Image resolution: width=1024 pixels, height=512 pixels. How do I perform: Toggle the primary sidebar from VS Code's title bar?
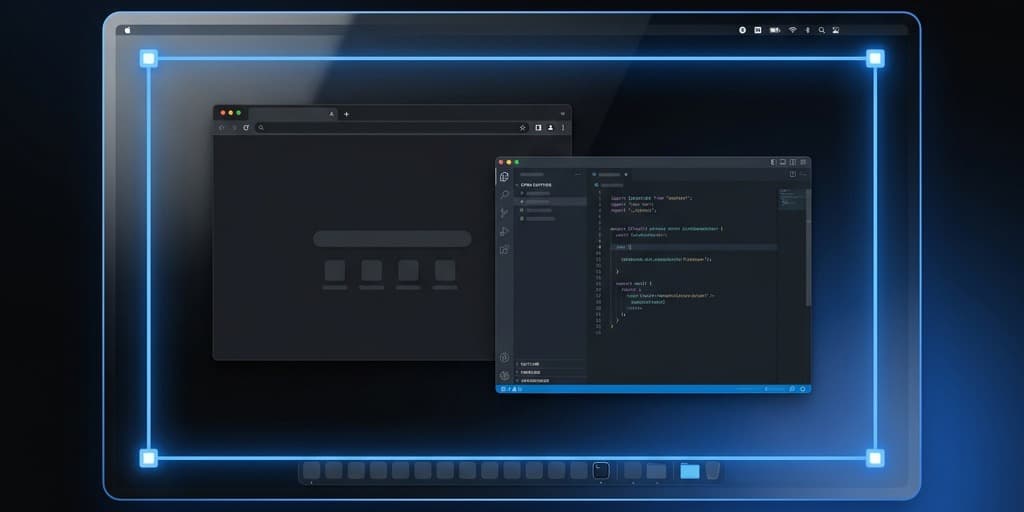(x=773, y=162)
